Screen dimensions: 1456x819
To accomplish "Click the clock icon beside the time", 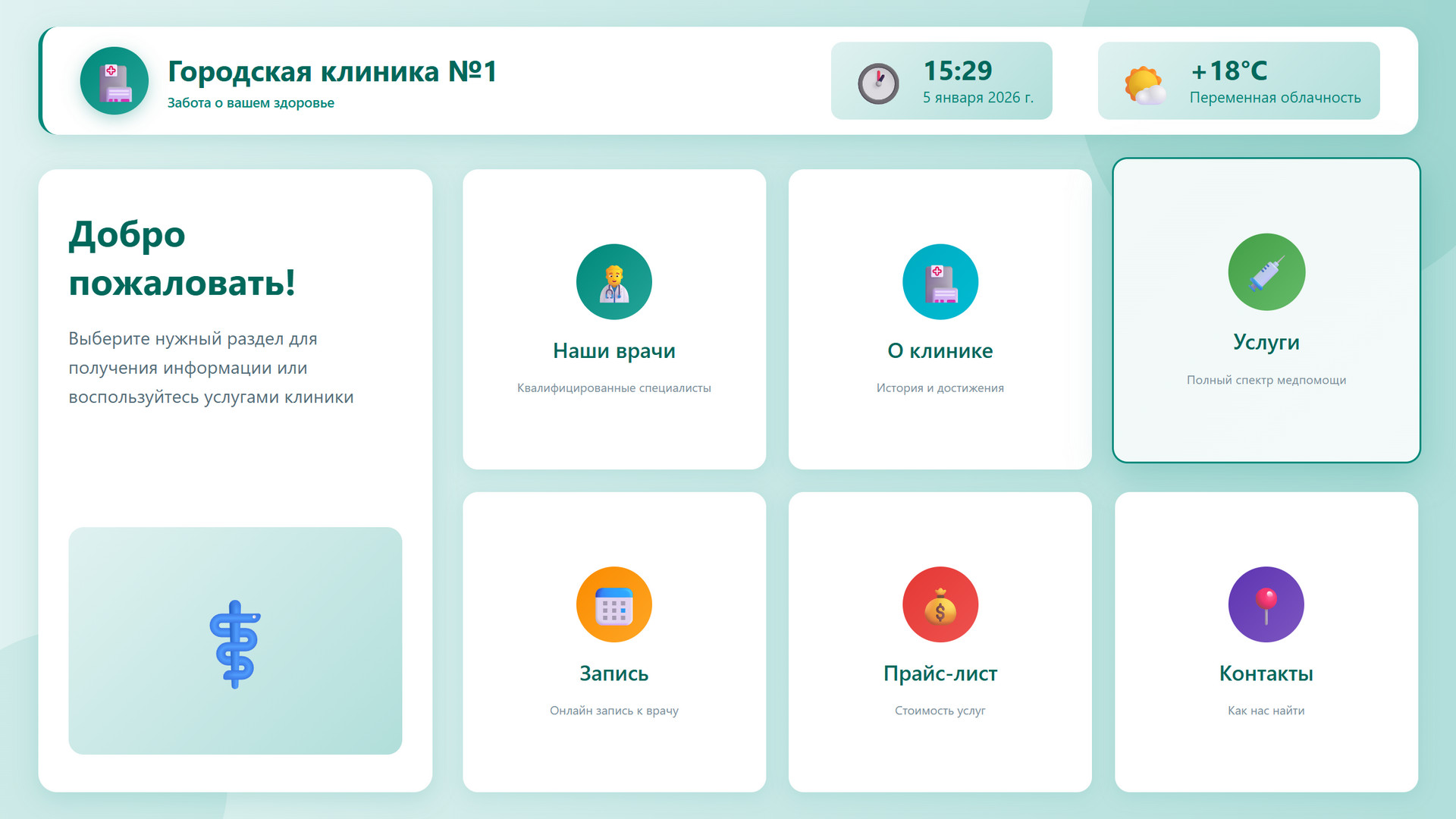I will pos(878,83).
